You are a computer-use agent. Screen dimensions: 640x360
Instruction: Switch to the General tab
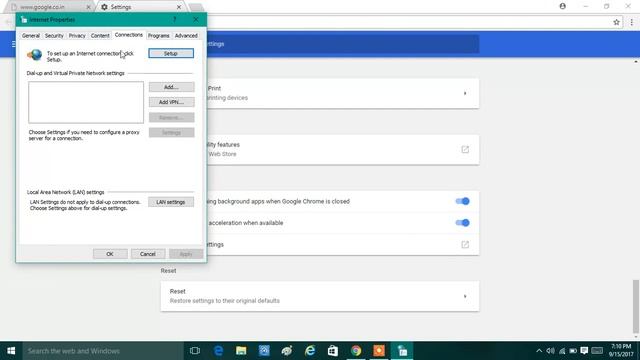click(x=31, y=36)
